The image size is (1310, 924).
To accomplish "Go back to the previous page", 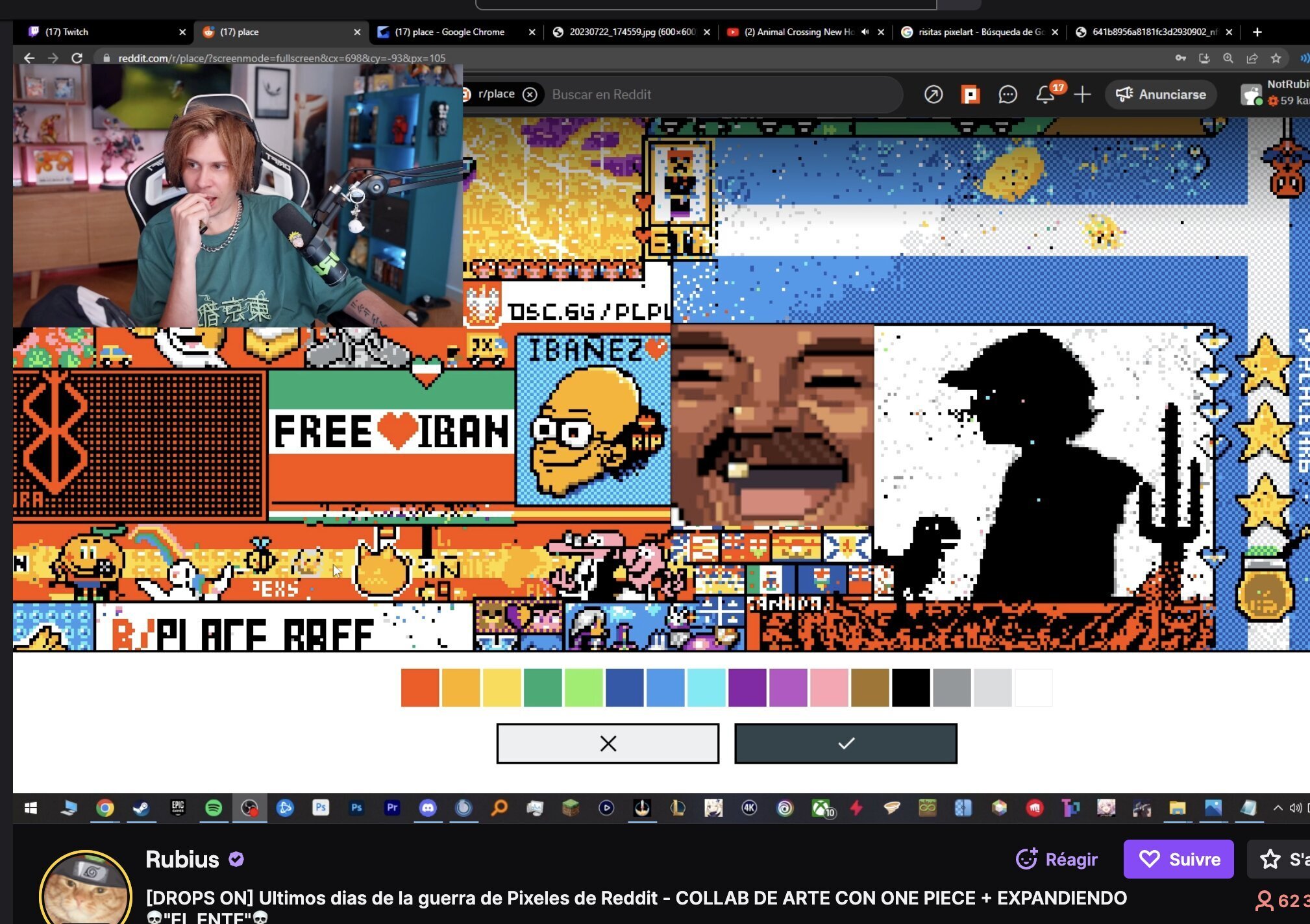I will (x=29, y=58).
